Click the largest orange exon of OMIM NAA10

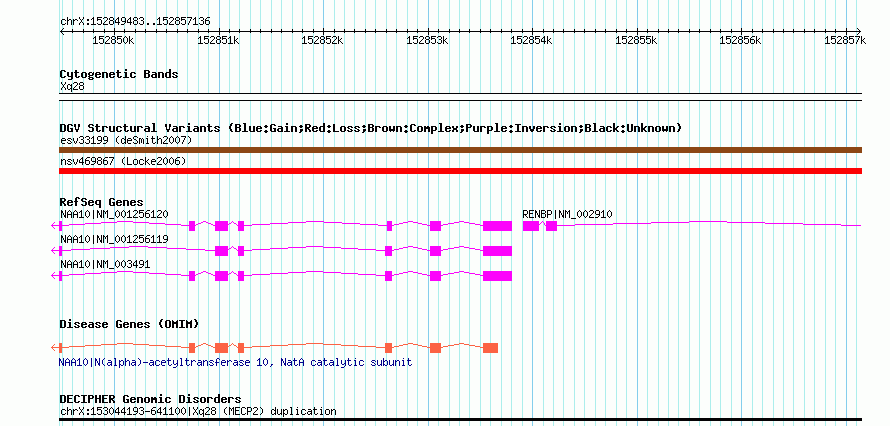pyautogui.click(x=490, y=348)
